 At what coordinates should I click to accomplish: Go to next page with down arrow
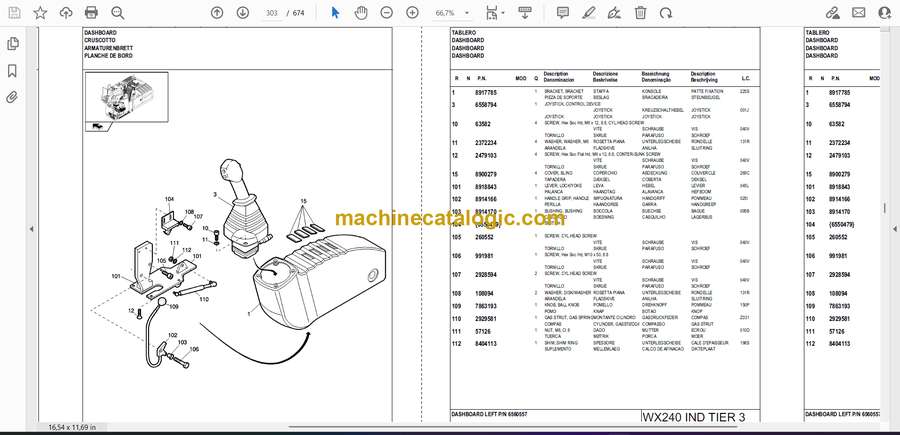(243, 13)
